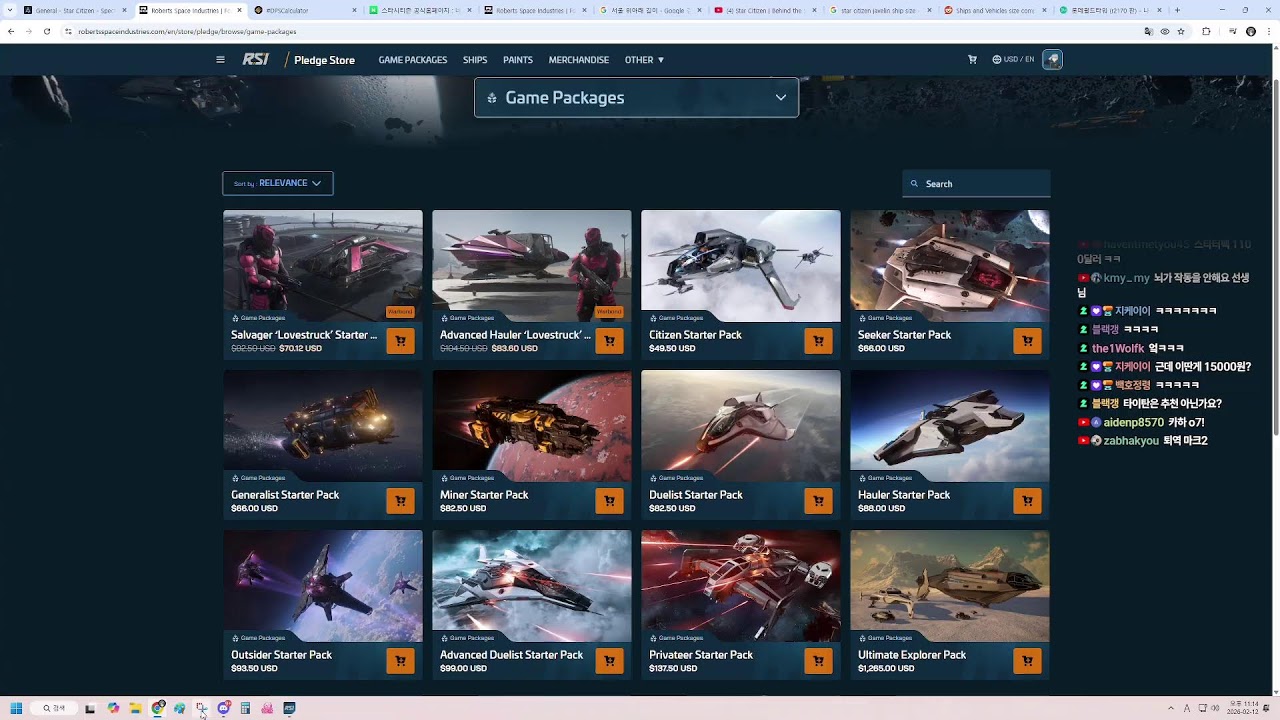Click chat username the1Wolfk
Image resolution: width=1280 pixels, height=720 pixels.
click(x=1118, y=348)
